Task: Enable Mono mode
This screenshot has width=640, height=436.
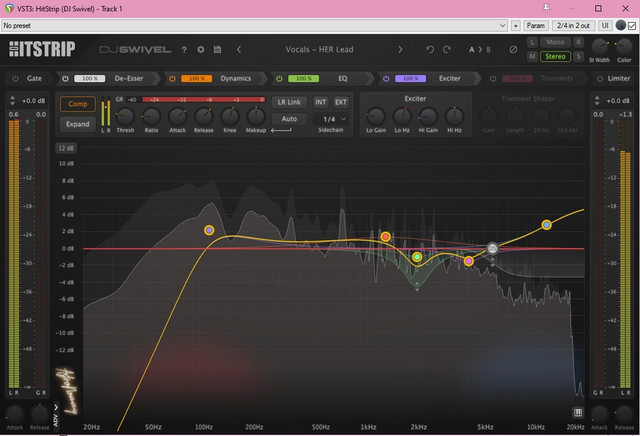Action: pos(555,42)
